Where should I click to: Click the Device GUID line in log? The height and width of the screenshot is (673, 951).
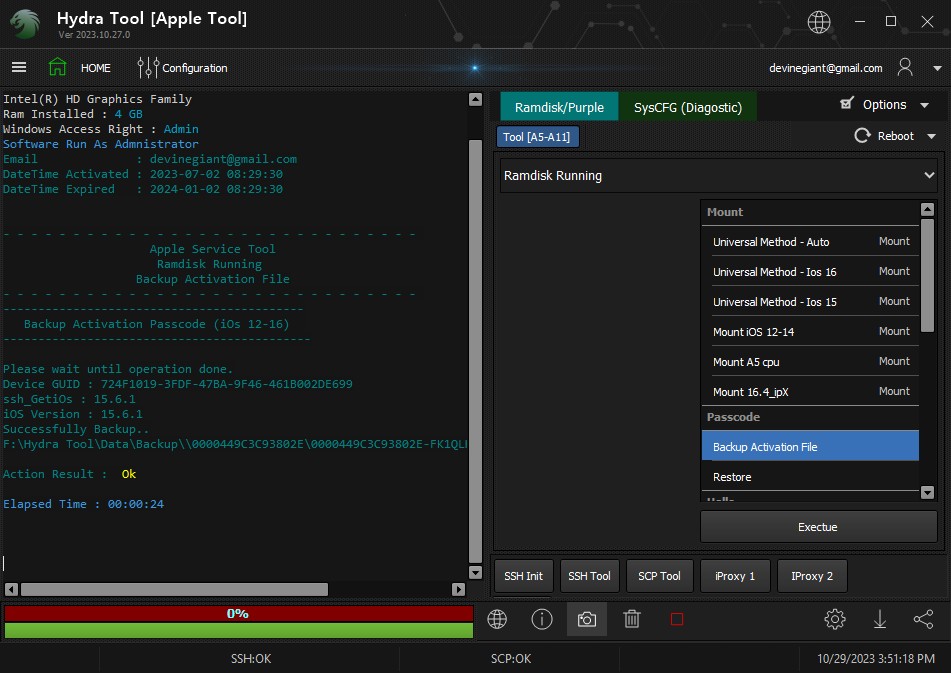click(x=178, y=384)
